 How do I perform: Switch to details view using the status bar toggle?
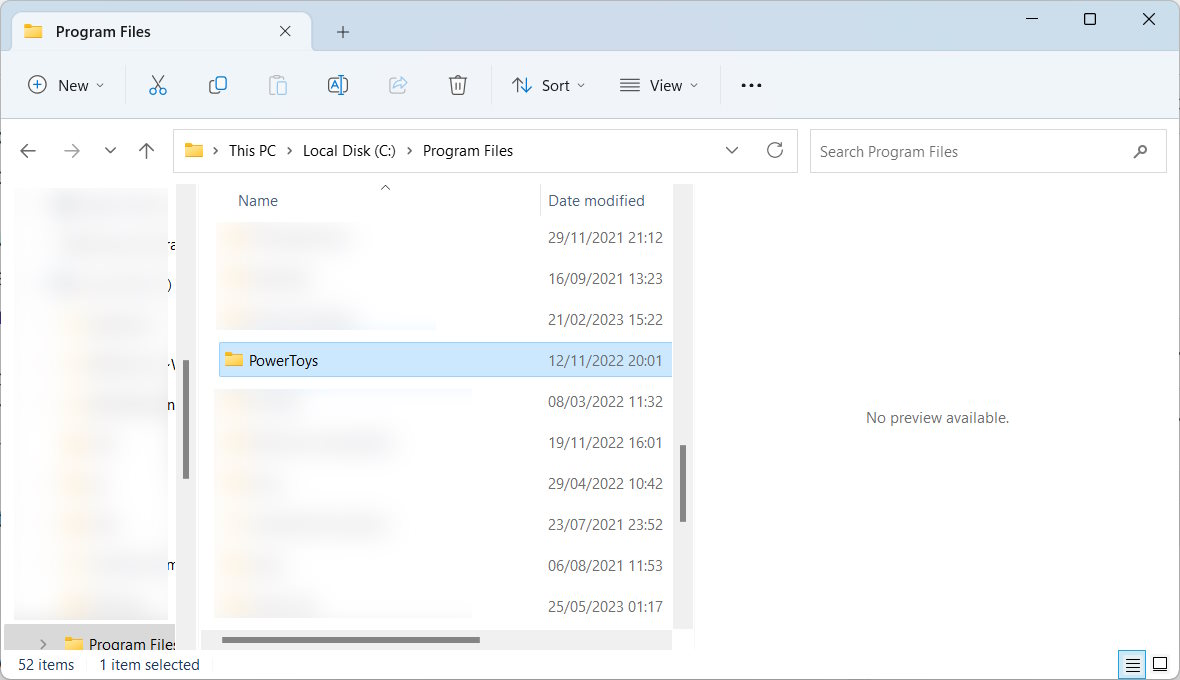(x=1131, y=664)
